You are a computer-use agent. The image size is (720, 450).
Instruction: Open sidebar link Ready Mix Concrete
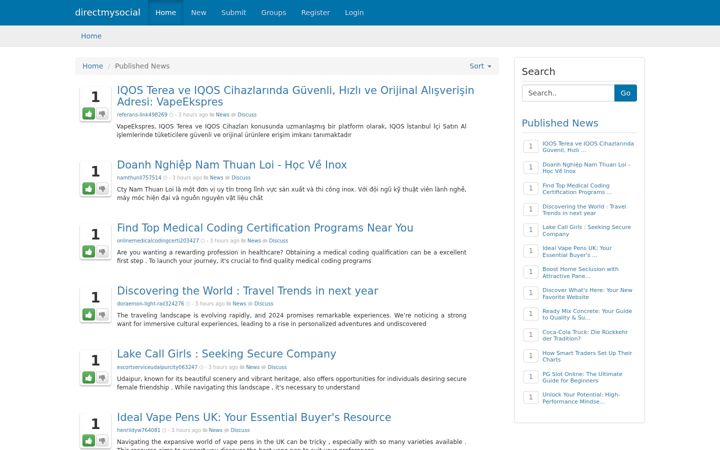(587, 314)
